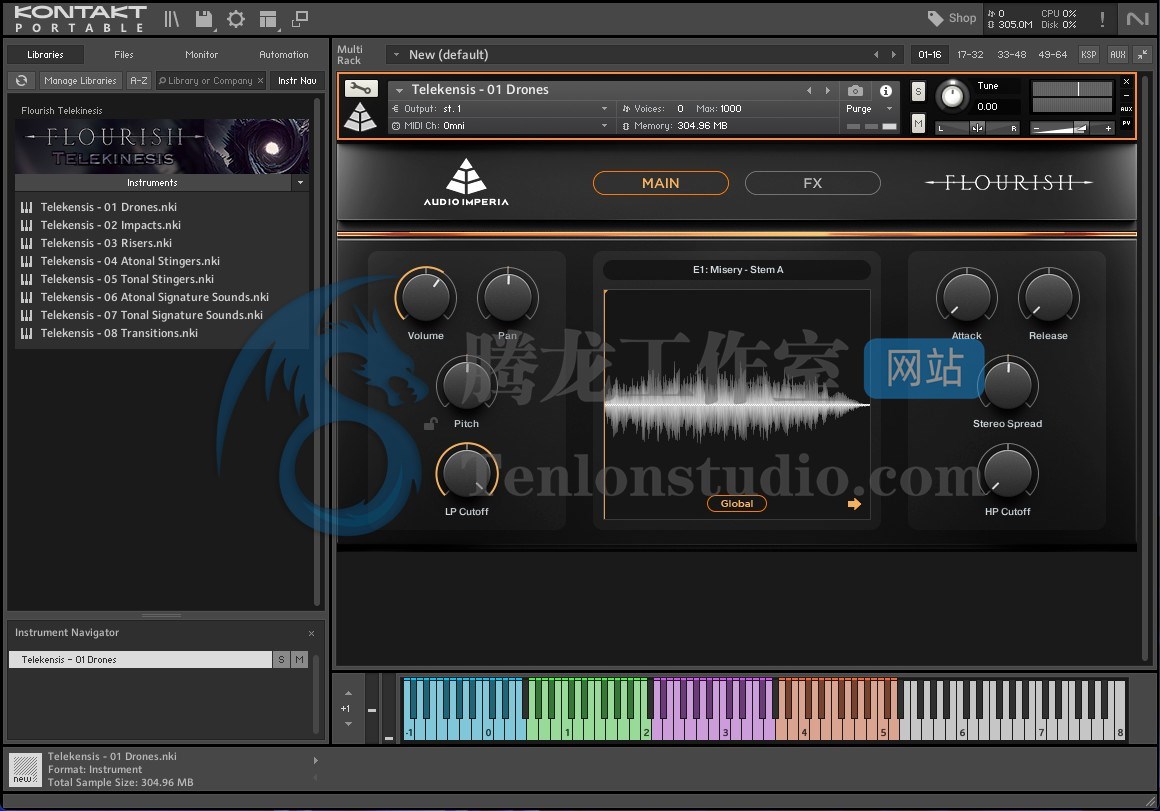Click the LP Cutoff knob
The image size is (1160, 811).
(467, 472)
